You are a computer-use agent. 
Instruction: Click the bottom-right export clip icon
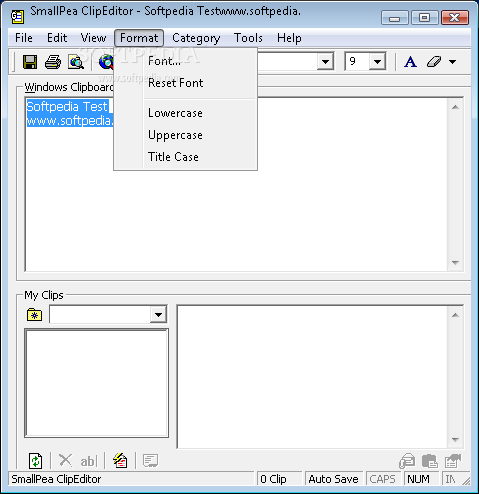coord(453,461)
